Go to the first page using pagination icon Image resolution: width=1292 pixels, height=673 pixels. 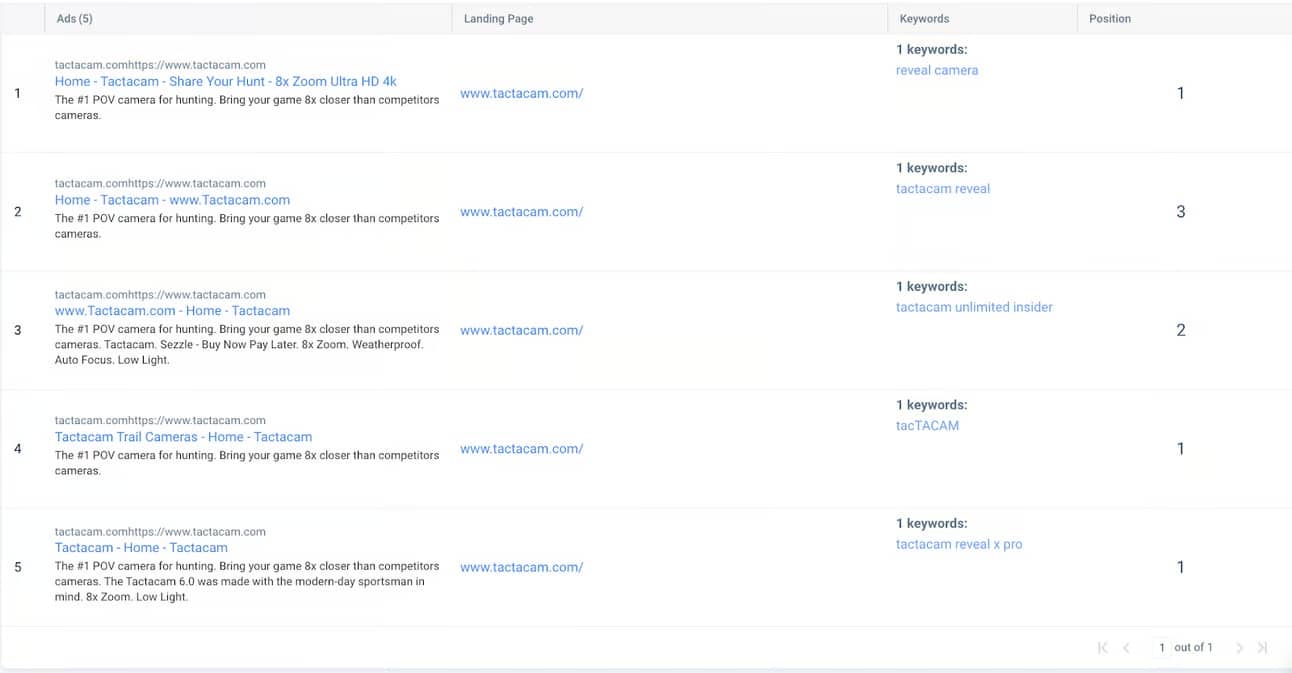(1102, 648)
